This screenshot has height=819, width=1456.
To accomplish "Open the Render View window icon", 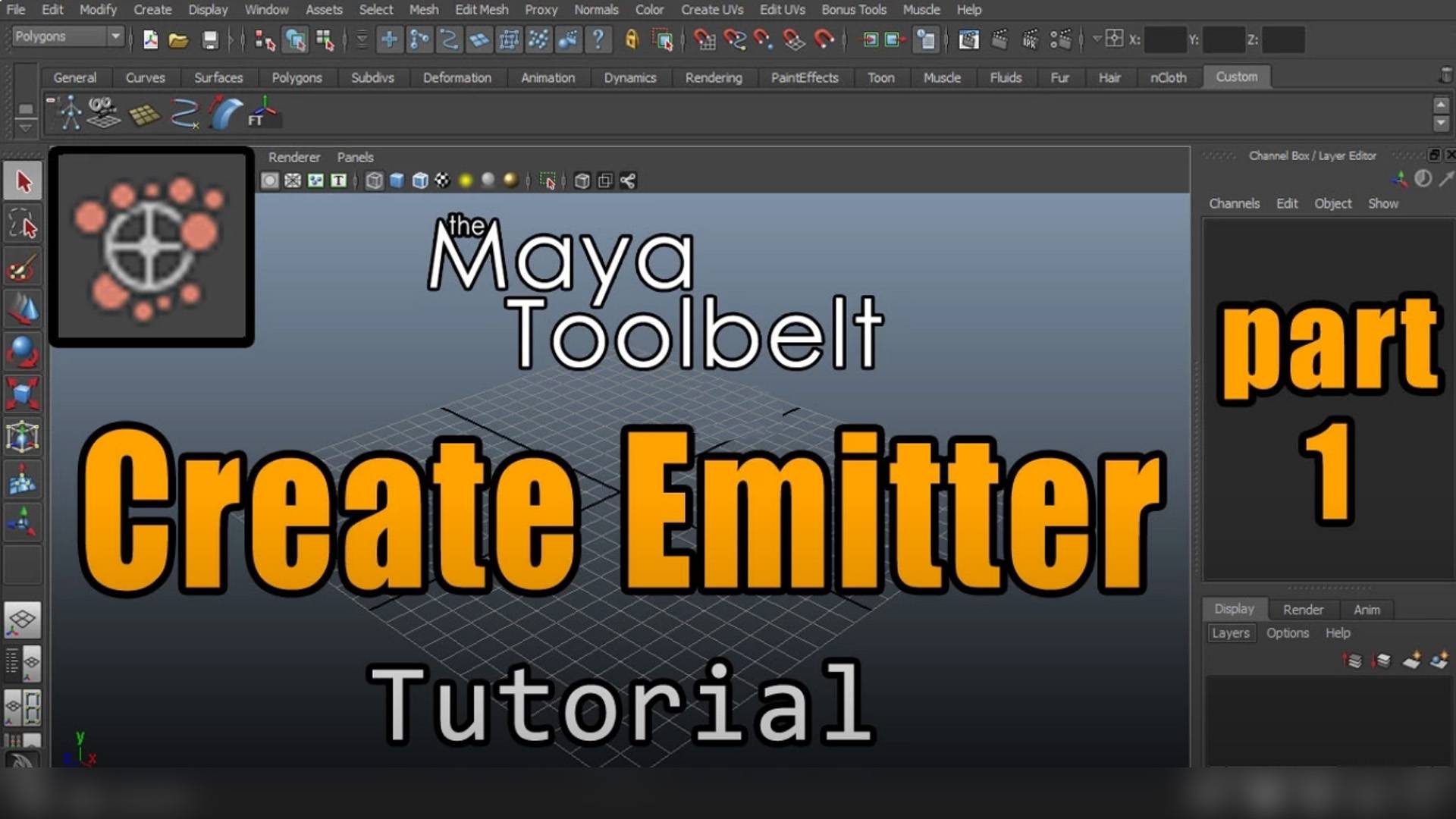I will click(968, 39).
